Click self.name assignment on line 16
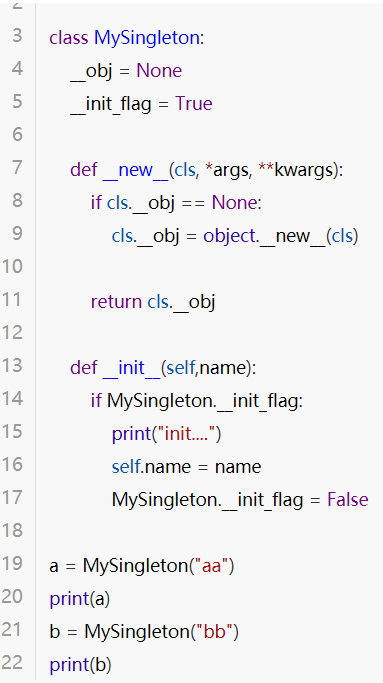The image size is (383, 683). point(151,467)
